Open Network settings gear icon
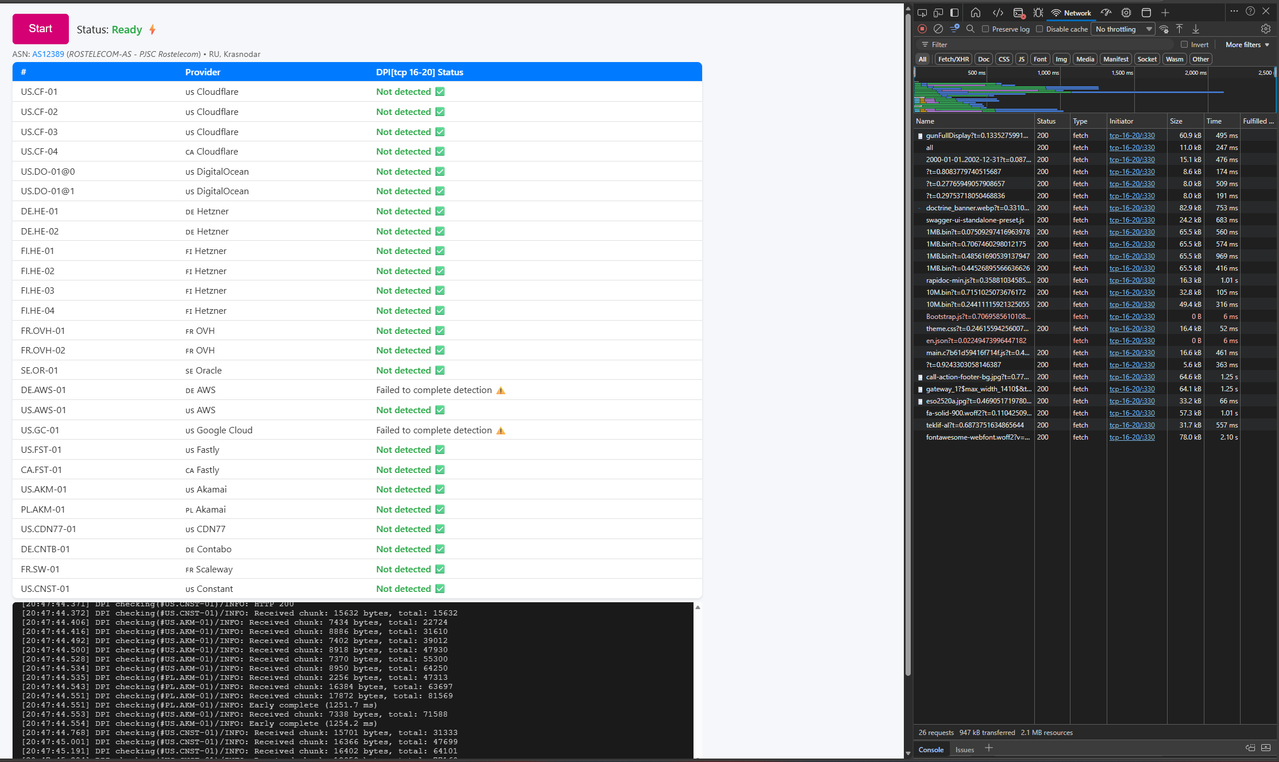This screenshot has height=762, width=1279. coord(1266,29)
